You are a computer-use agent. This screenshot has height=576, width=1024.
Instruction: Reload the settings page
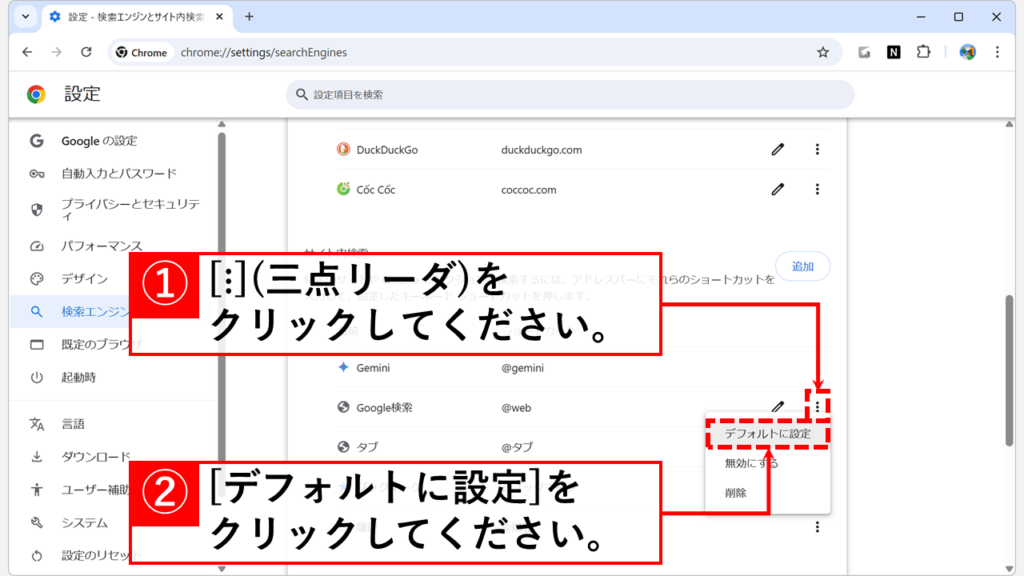click(86, 52)
